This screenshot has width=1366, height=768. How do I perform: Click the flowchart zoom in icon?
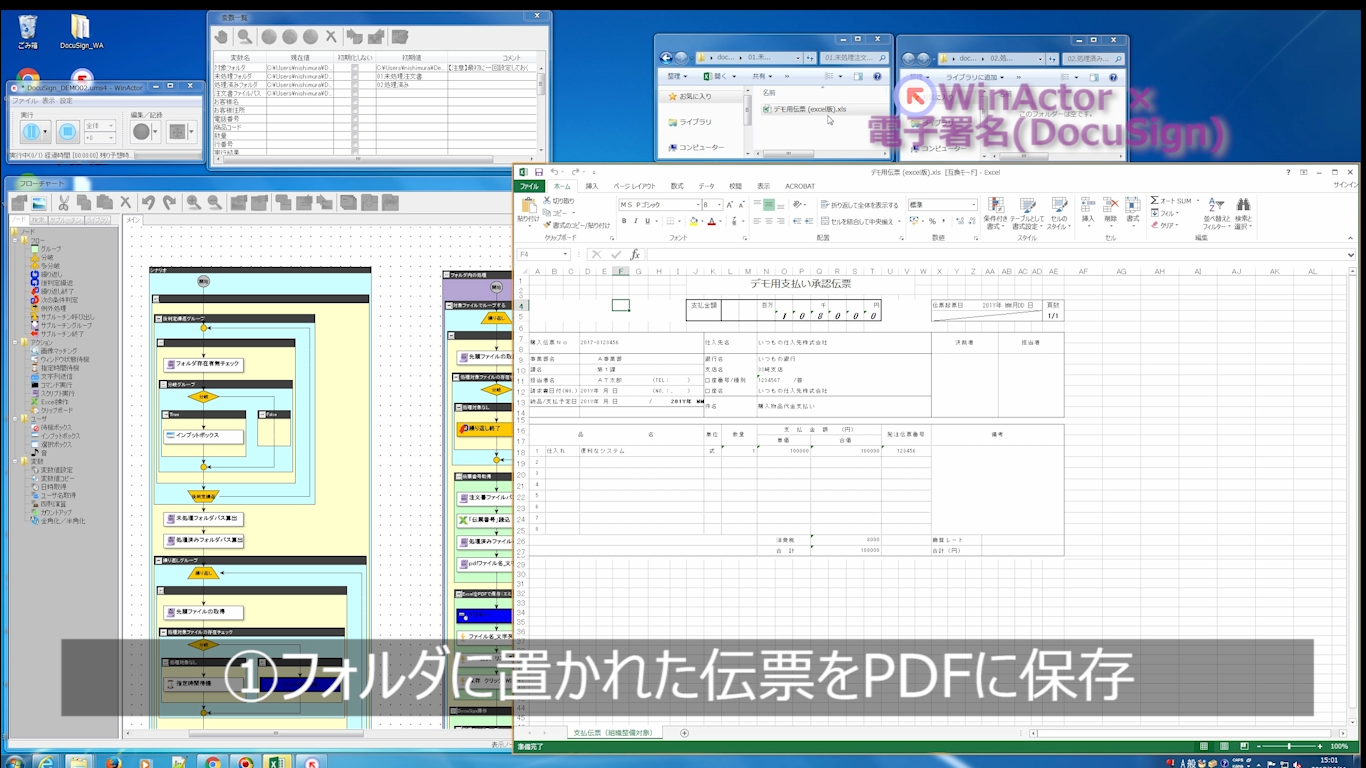coord(193,203)
